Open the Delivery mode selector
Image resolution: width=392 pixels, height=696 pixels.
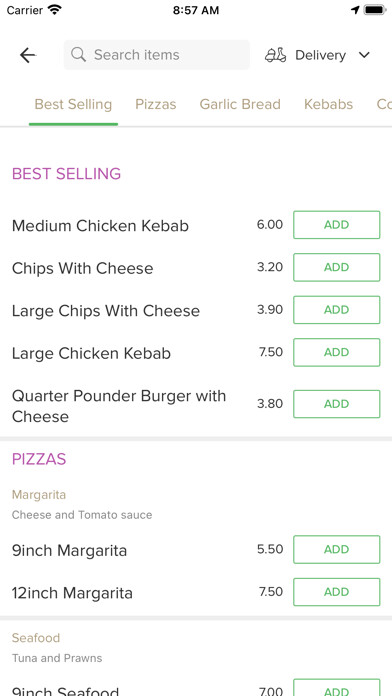pyautogui.click(x=318, y=55)
